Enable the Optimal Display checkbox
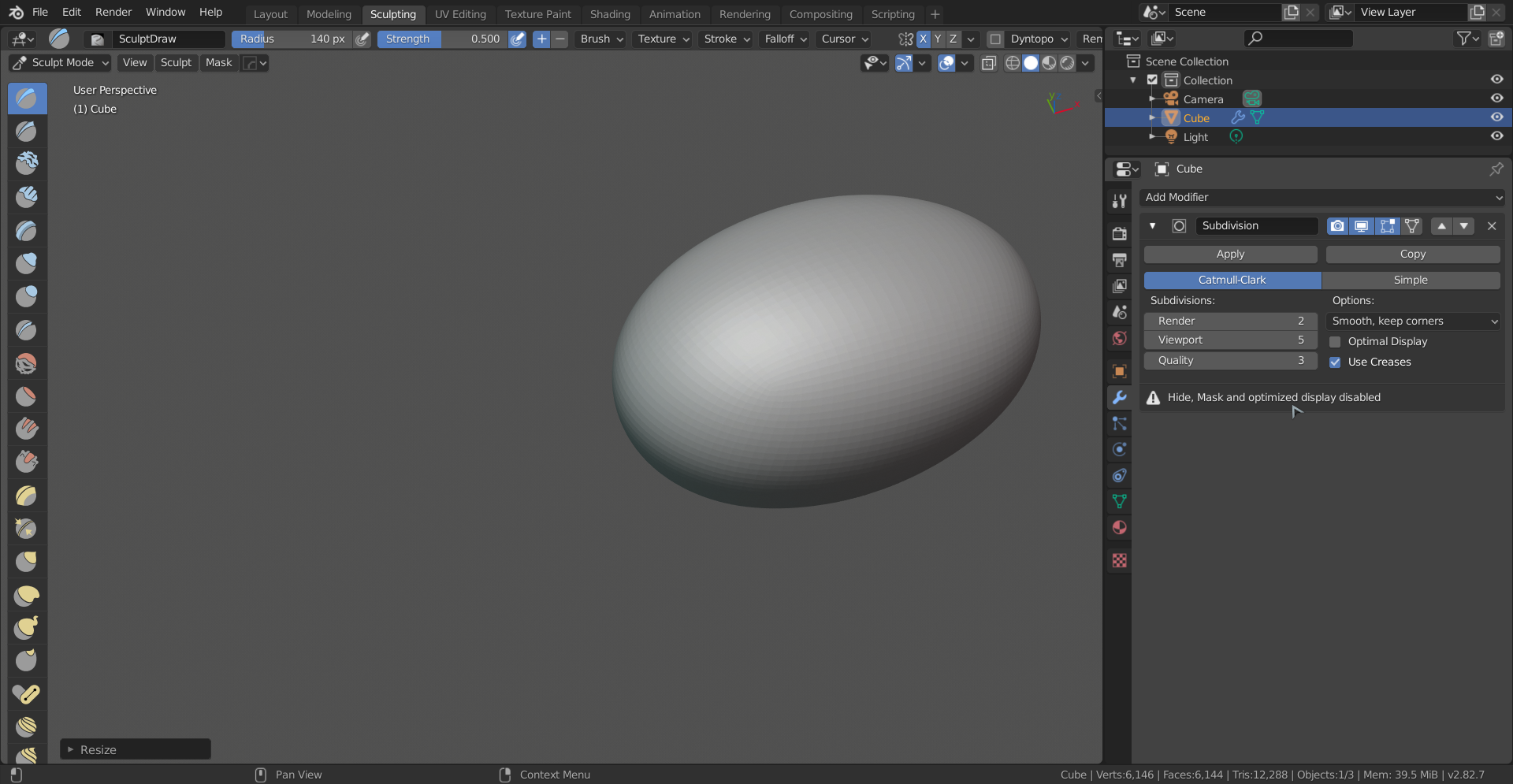Viewport: 1513px width, 784px height. coord(1335,342)
